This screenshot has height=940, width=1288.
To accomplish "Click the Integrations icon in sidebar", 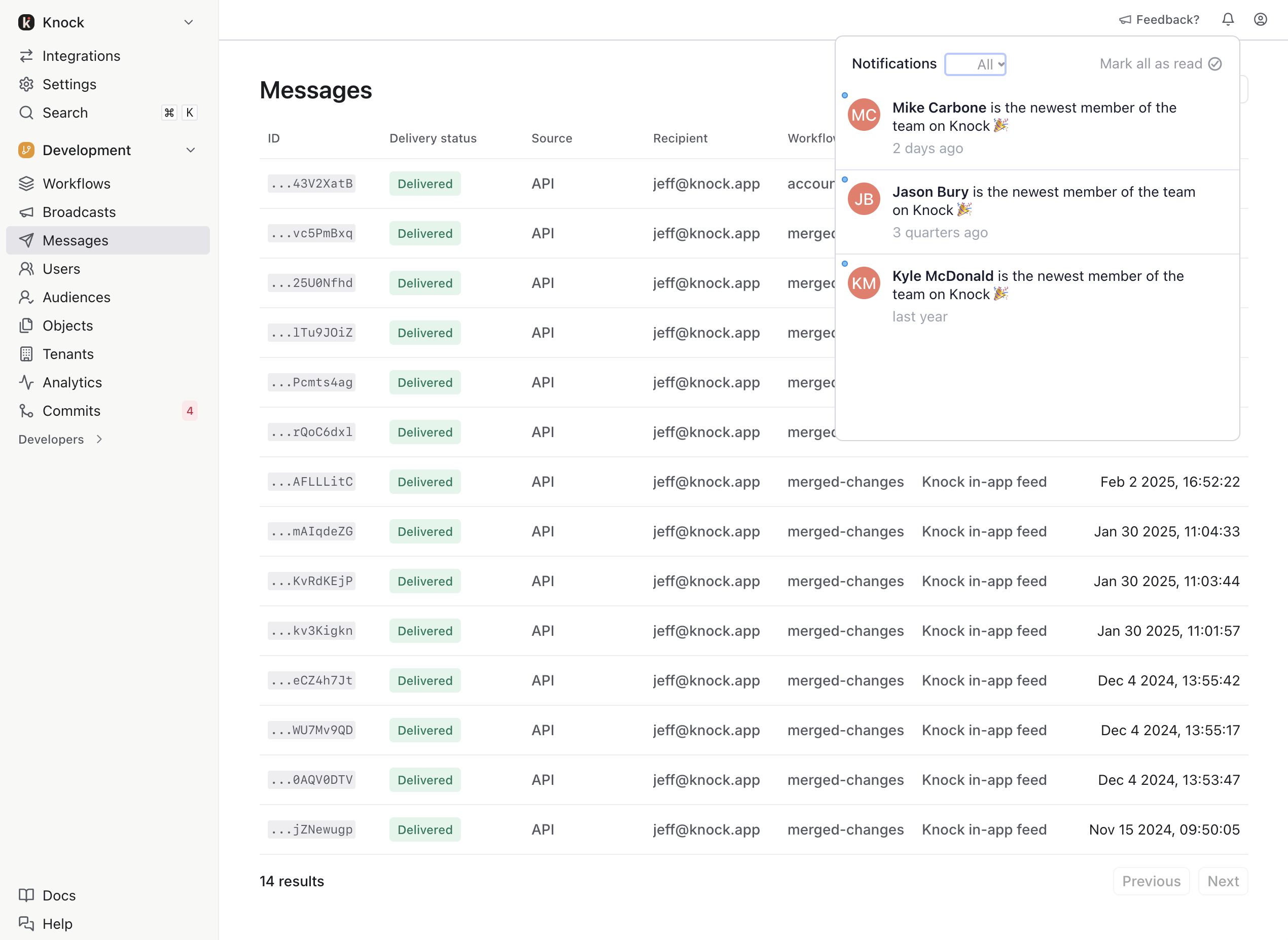I will [27, 56].
